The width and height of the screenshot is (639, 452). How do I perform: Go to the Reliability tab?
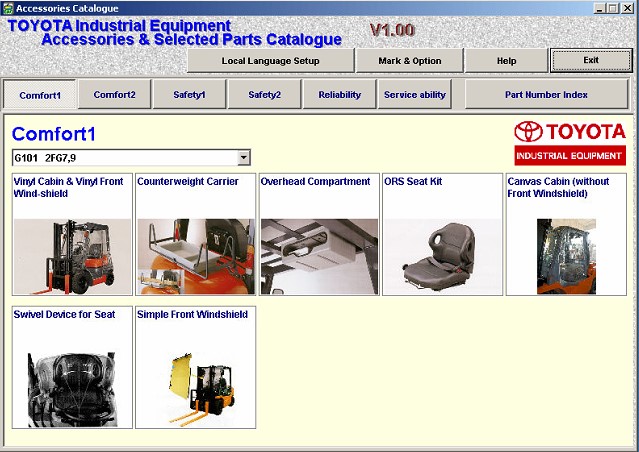click(x=339, y=95)
